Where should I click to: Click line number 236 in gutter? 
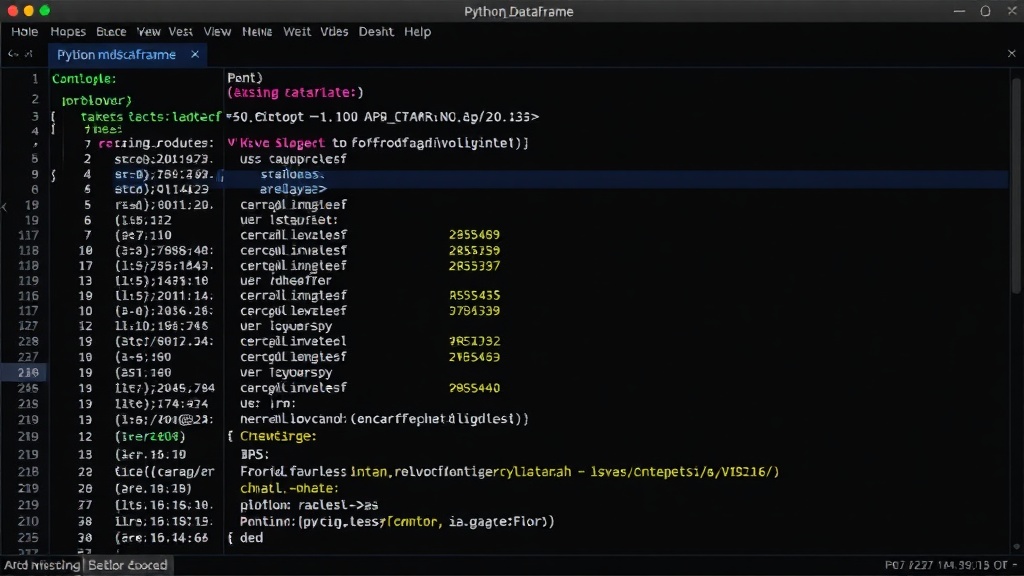coord(28,372)
